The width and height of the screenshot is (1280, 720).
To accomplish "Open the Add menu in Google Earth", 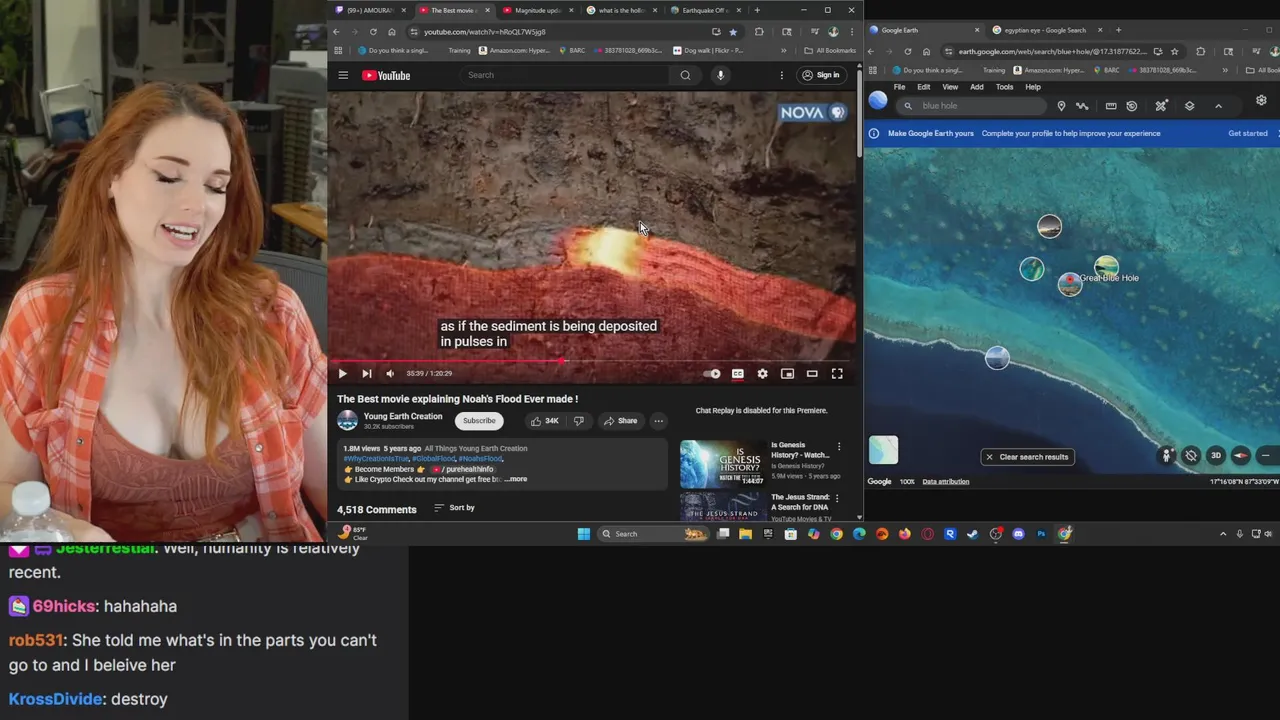I will click(x=977, y=87).
